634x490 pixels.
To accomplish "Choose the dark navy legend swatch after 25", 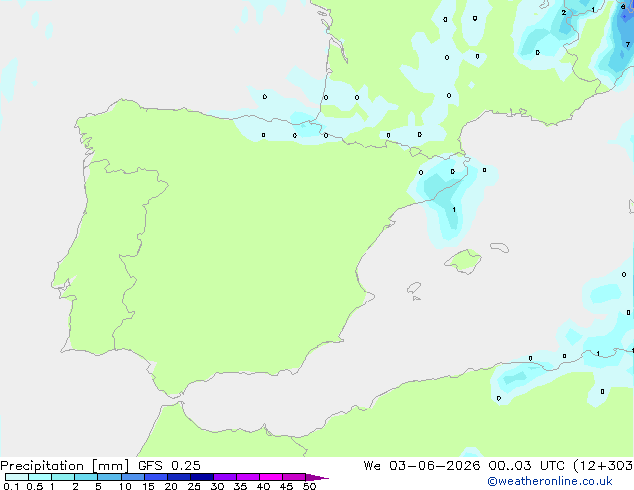I will (202, 477).
